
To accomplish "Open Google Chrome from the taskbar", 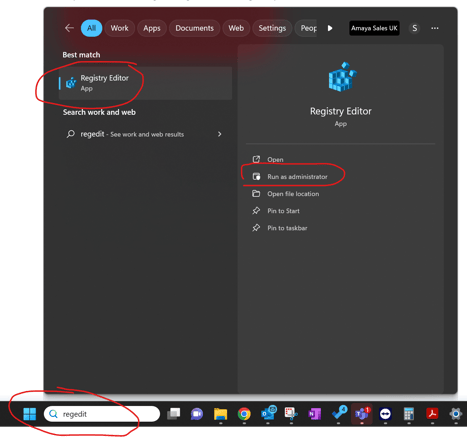I will [244, 414].
